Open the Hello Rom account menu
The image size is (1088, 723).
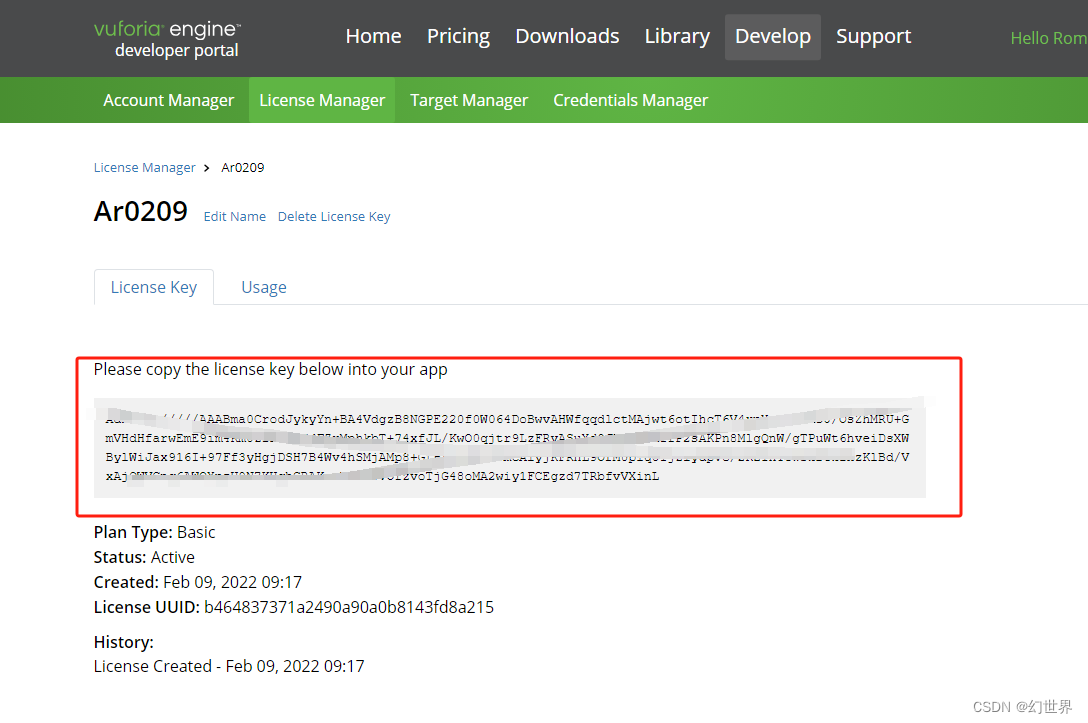[1047, 38]
